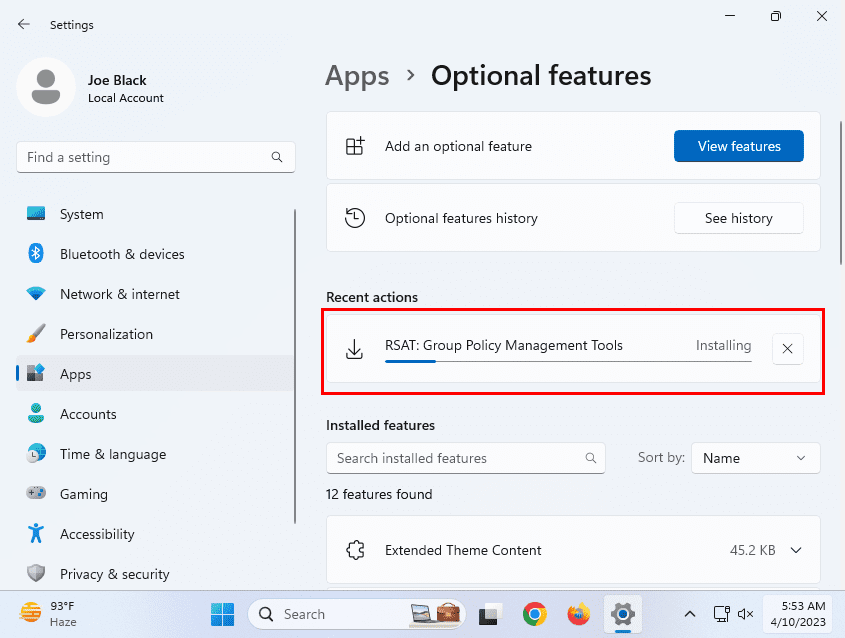Open Accounts settings
This screenshot has width=845, height=638.
pyautogui.click(x=155, y=414)
